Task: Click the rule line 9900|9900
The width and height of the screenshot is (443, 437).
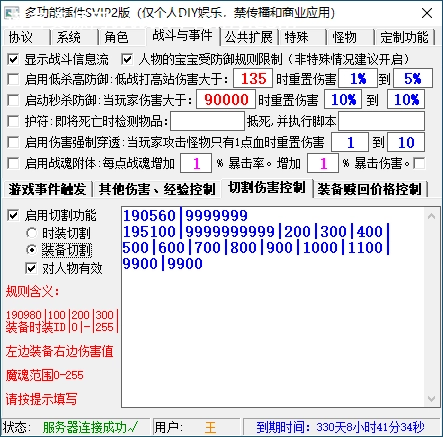Action: (163, 264)
